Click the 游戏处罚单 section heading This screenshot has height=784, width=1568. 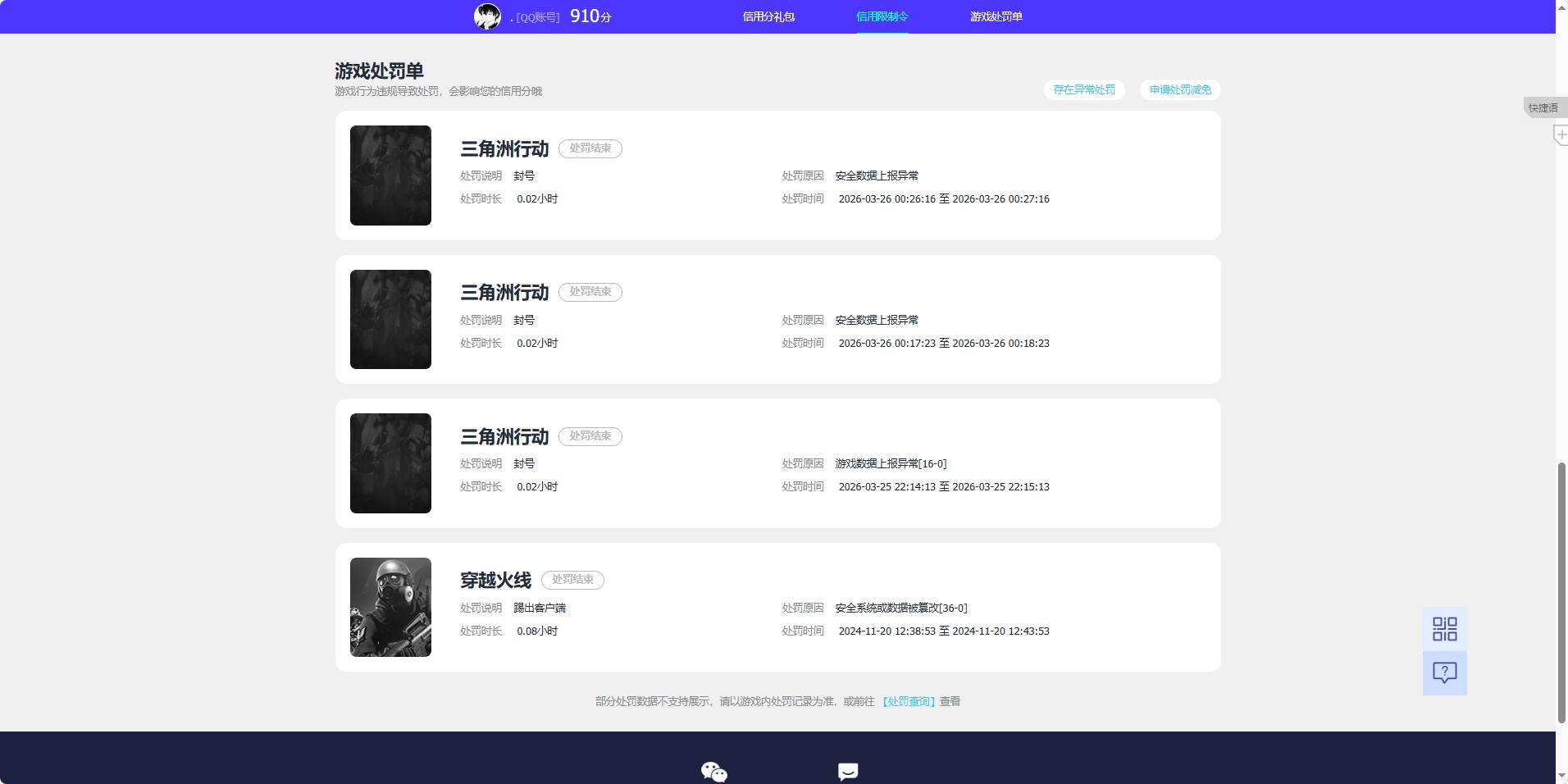tap(379, 71)
